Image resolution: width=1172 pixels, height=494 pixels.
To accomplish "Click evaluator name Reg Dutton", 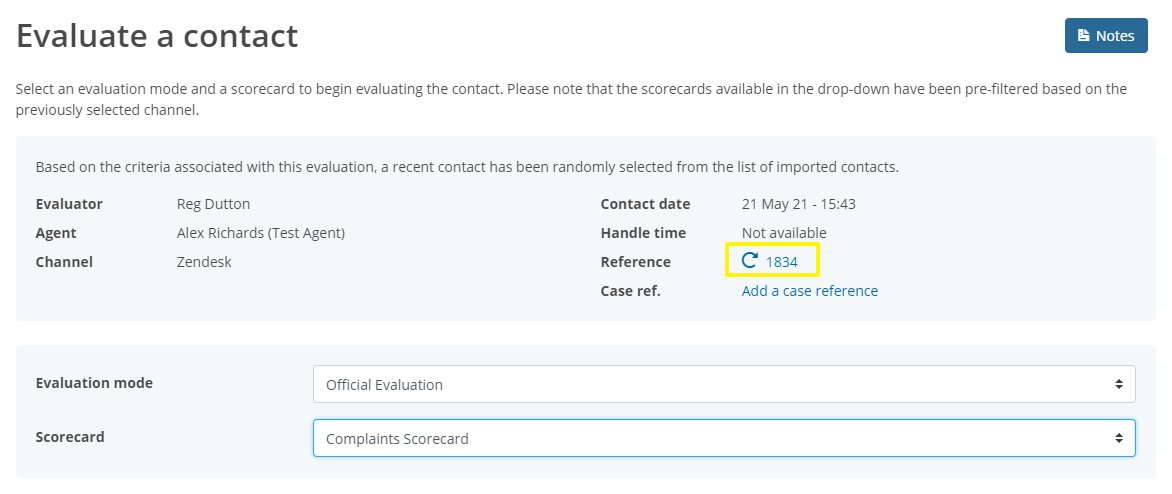I will (x=213, y=204).
